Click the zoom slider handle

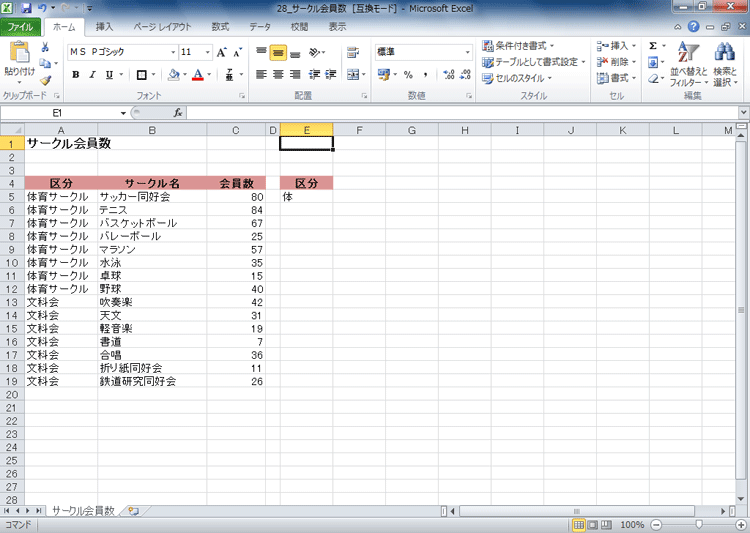pos(699,525)
